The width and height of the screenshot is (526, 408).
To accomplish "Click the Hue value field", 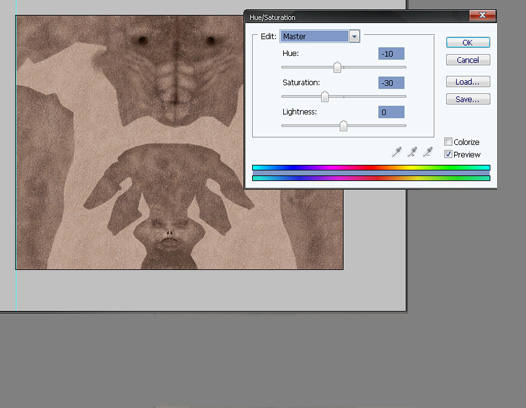I will [x=391, y=54].
